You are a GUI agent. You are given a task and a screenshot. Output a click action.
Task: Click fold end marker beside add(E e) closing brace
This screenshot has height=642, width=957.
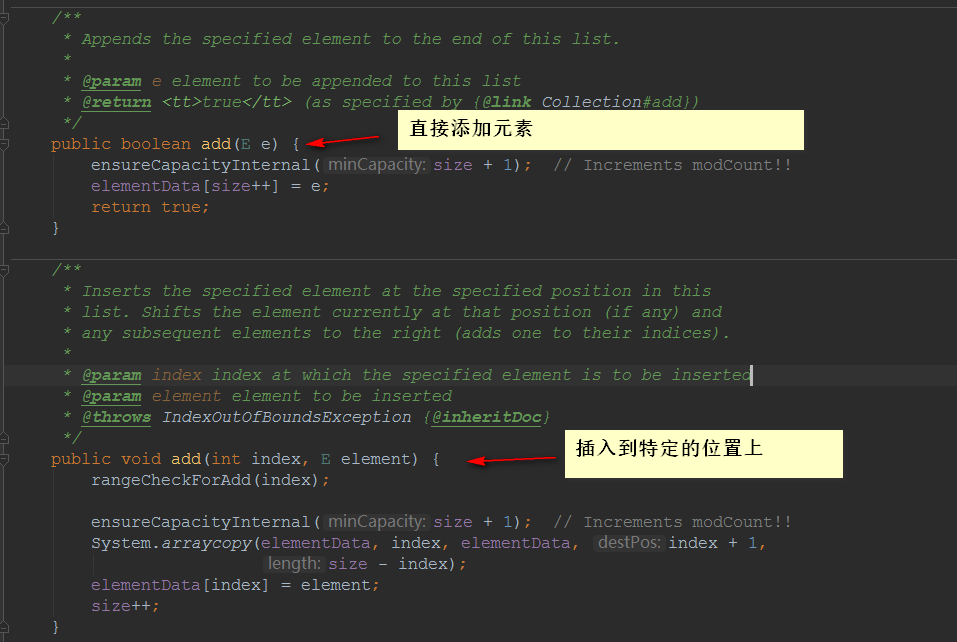pos(4,229)
